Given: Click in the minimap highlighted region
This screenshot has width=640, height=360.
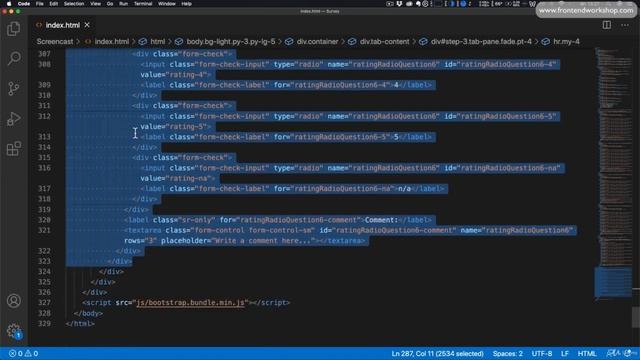Looking at the screenshot, I should (613, 282).
